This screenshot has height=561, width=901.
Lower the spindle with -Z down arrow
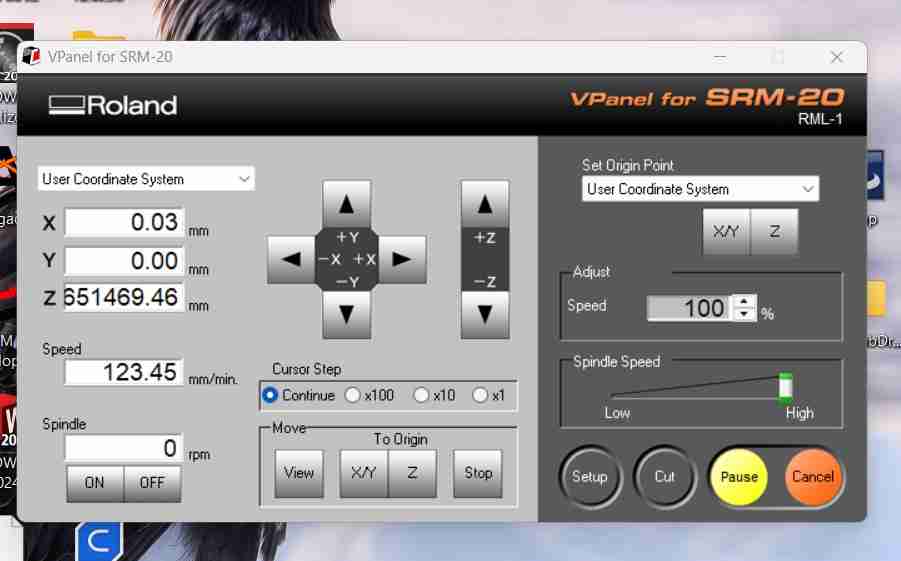point(484,314)
